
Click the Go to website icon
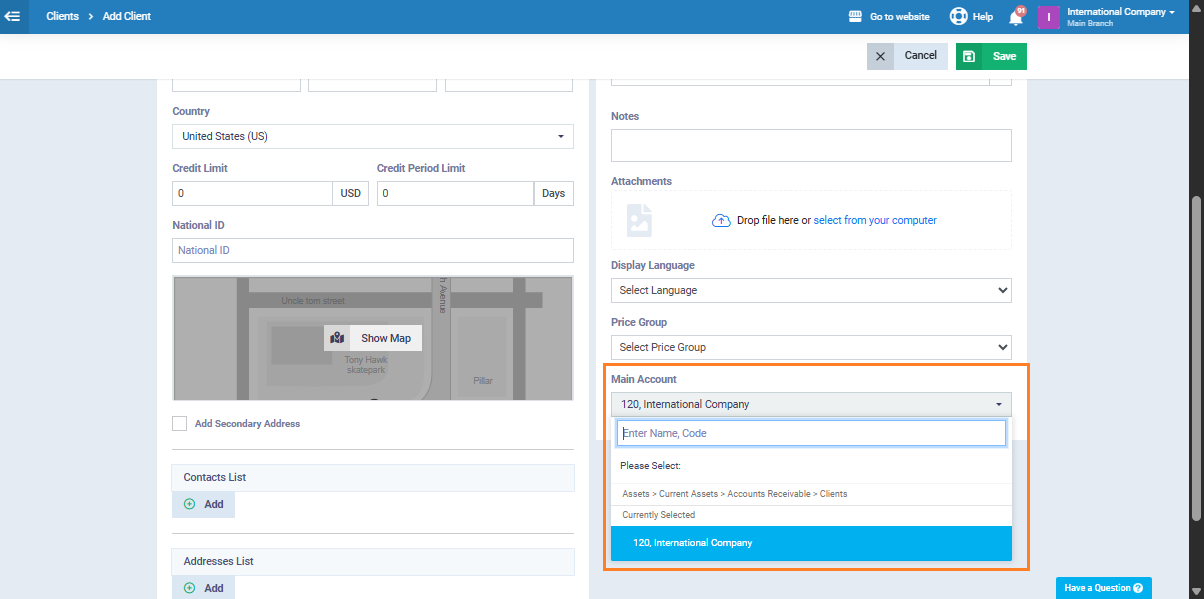(x=855, y=17)
